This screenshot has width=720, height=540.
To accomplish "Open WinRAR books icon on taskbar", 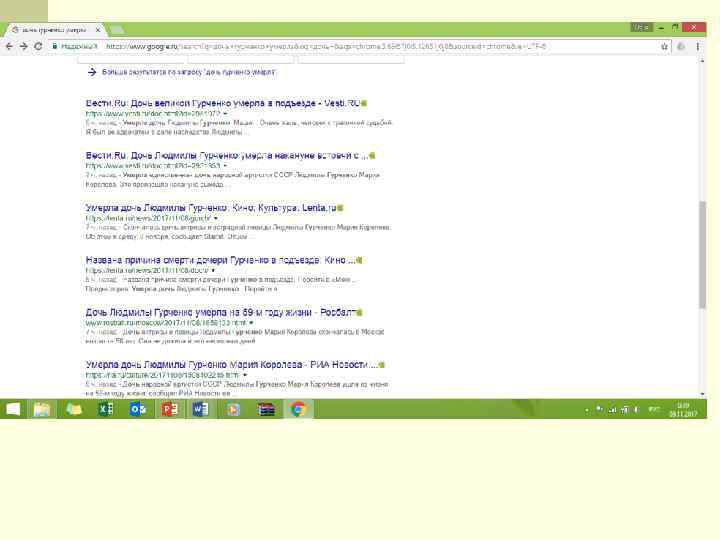I will (266, 409).
